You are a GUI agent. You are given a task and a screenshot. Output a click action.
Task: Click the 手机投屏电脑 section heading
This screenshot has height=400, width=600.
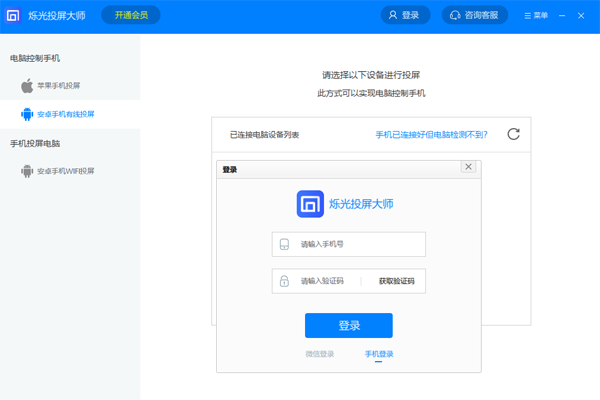[x=35, y=144]
